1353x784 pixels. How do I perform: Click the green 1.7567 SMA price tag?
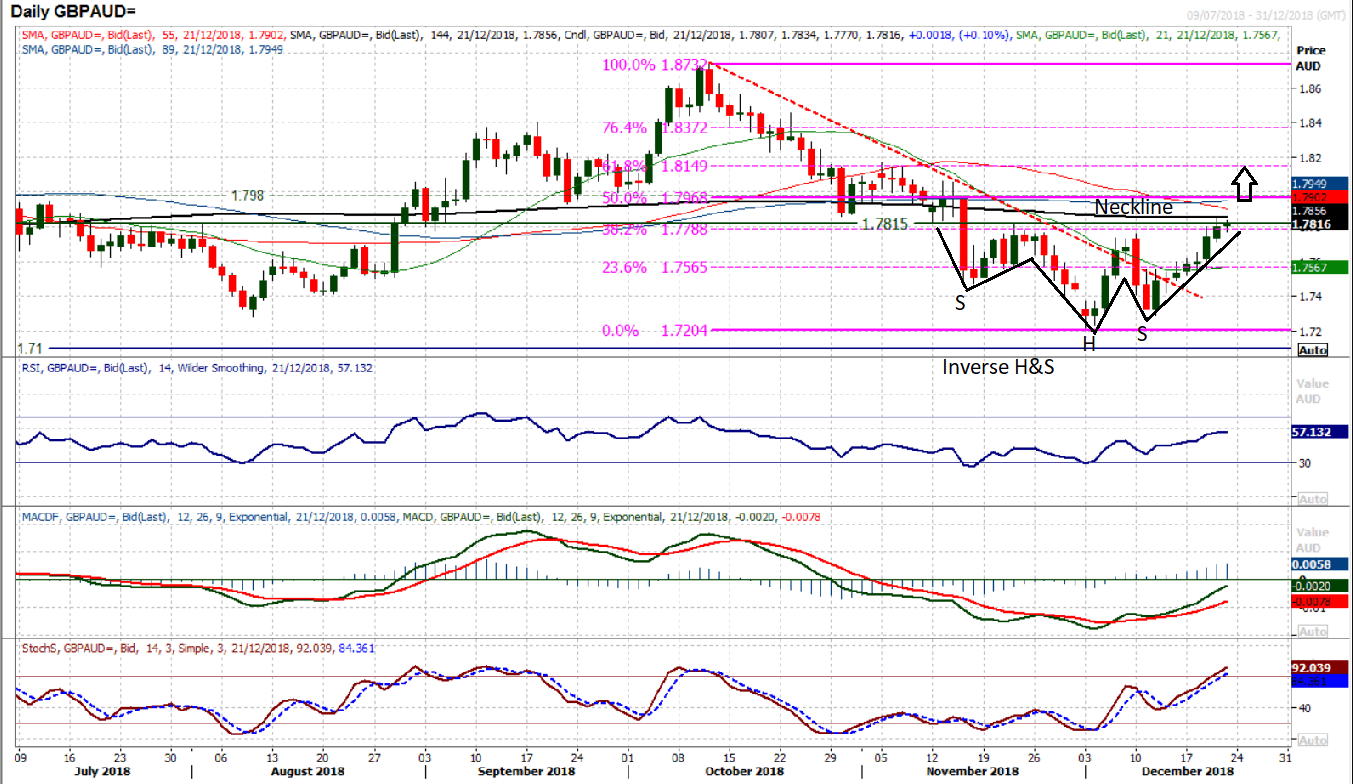1320,267
